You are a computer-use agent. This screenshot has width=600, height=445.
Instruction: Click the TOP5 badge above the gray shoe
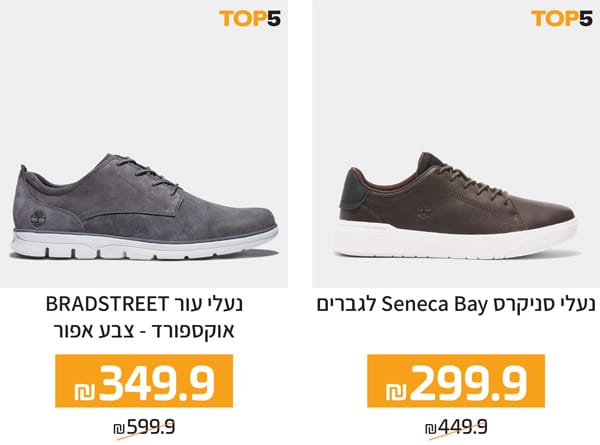point(254,18)
